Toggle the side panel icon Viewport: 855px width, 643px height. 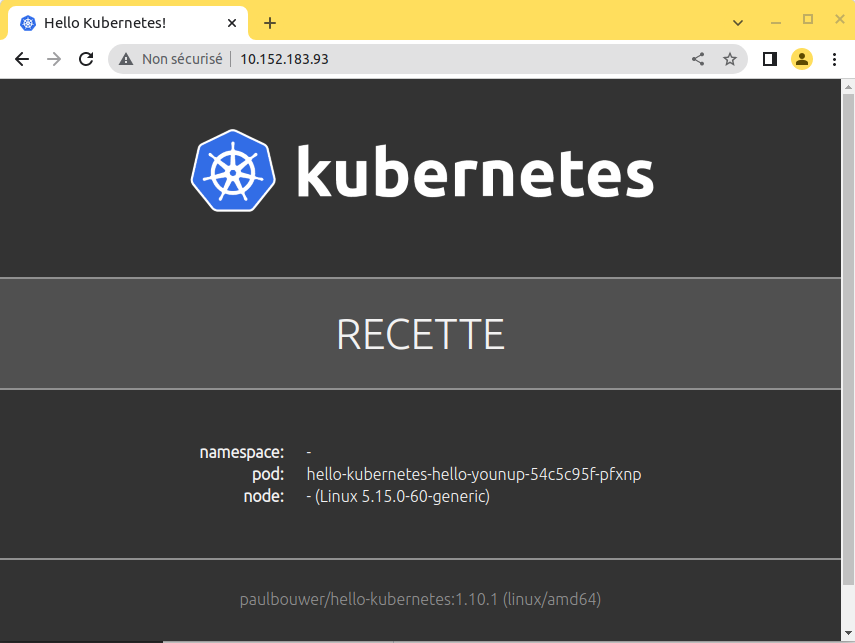[769, 59]
